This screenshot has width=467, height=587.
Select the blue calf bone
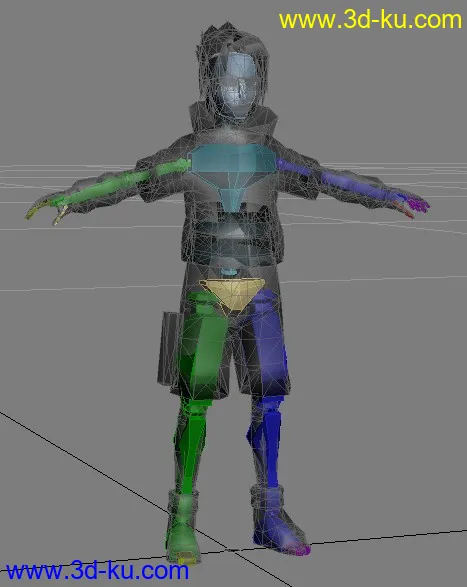tap(268, 442)
